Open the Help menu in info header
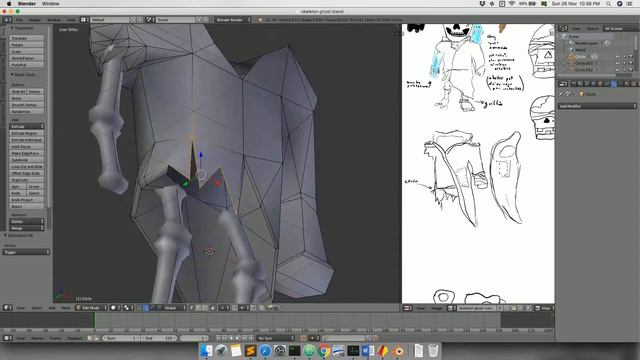640x360 pixels. (71, 20)
